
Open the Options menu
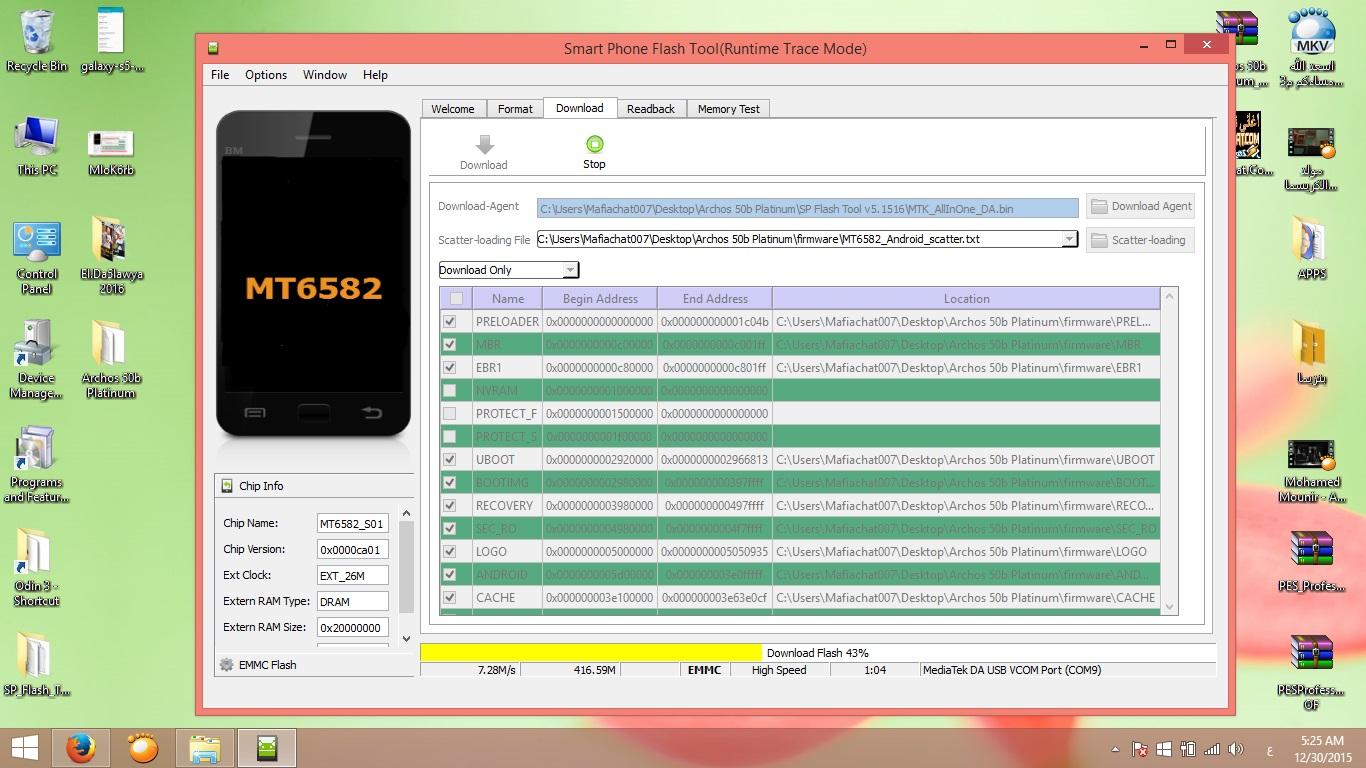(266, 75)
